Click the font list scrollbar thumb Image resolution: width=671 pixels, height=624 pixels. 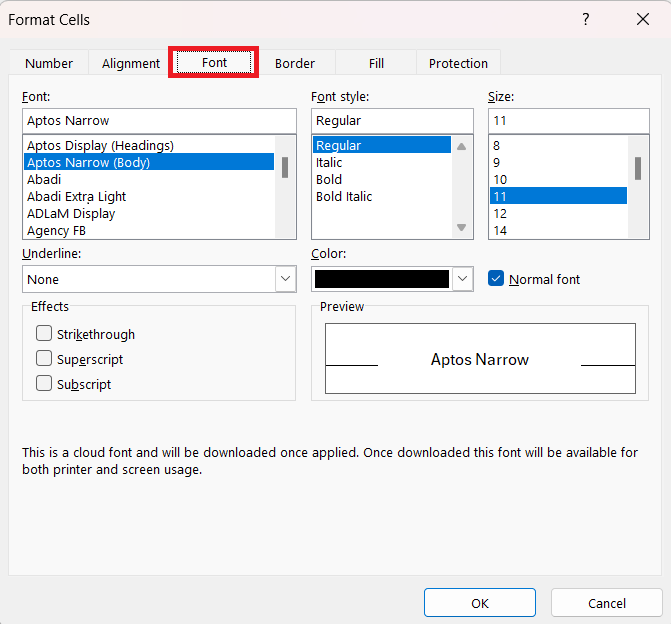[x=285, y=167]
